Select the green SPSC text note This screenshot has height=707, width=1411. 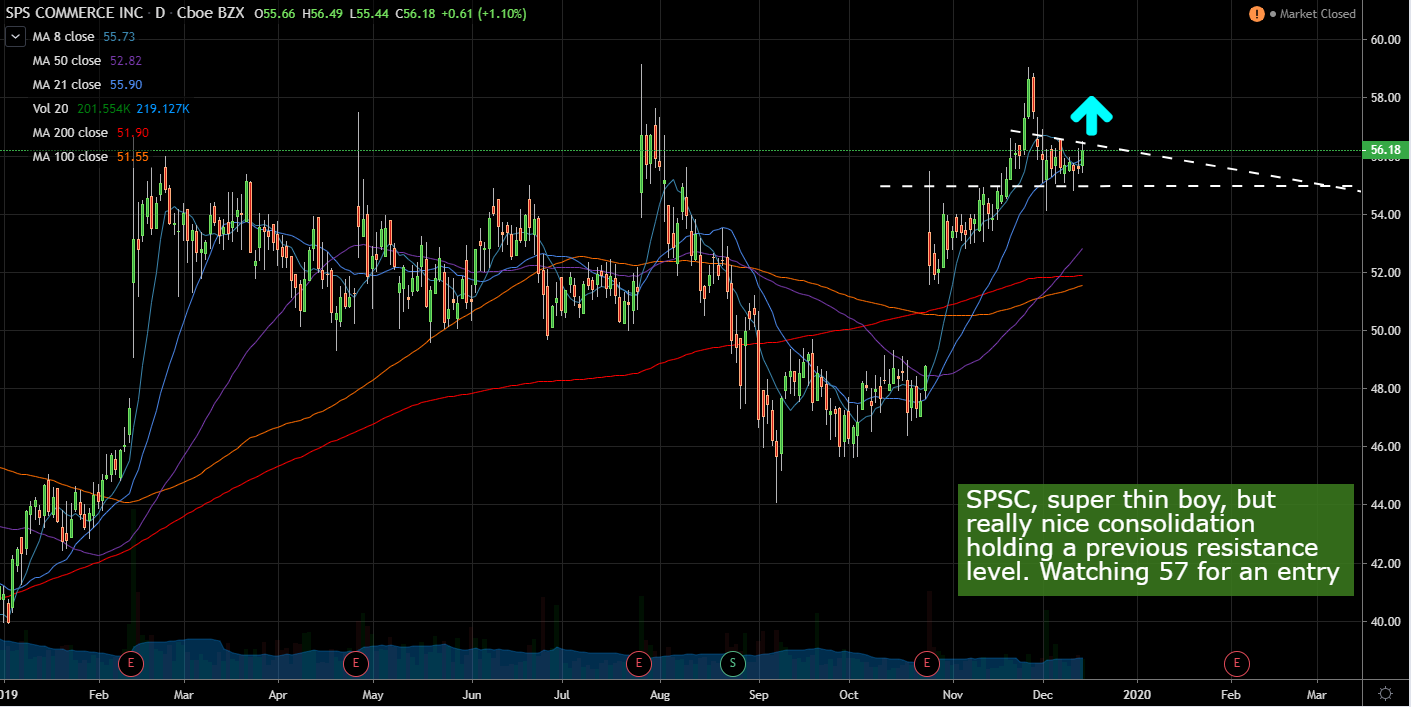(1155, 540)
